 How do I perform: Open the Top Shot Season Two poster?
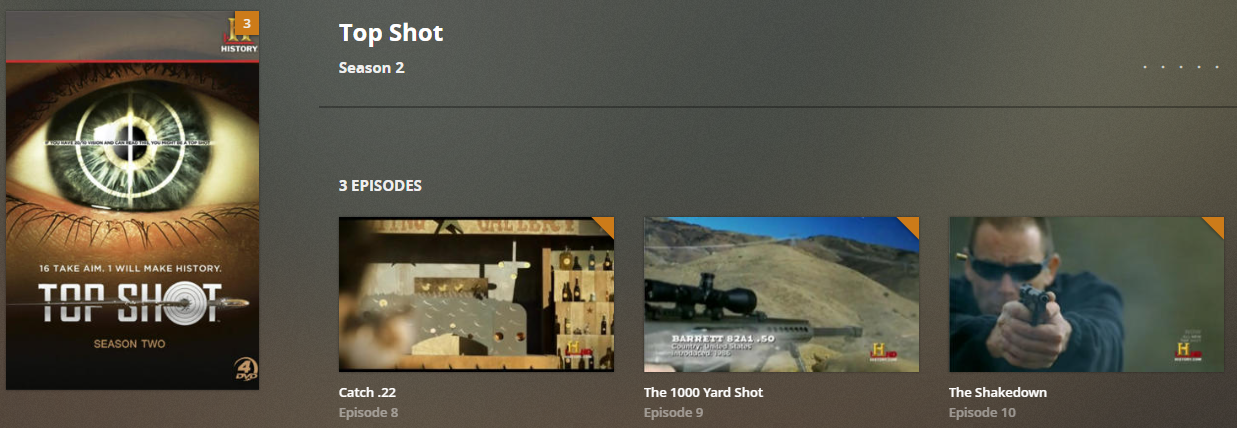(132, 200)
